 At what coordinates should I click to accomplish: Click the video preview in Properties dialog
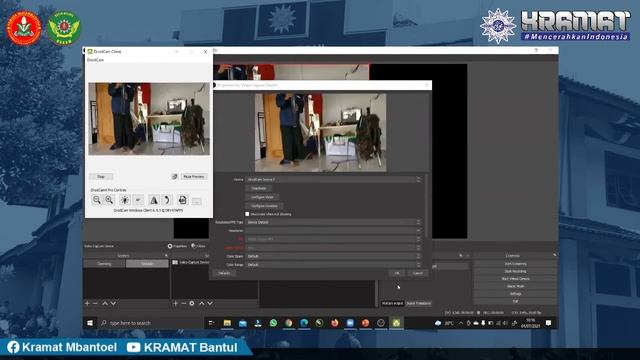tap(320, 133)
